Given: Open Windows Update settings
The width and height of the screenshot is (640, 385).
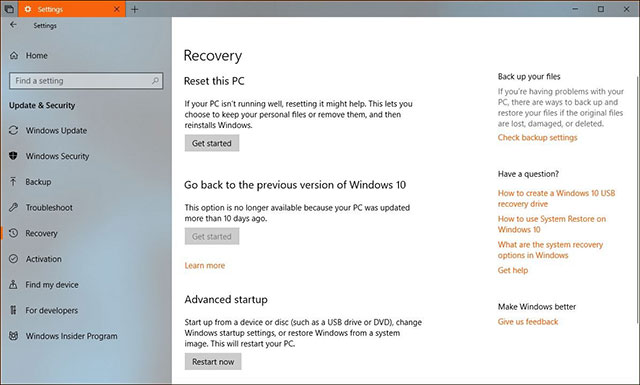Looking at the screenshot, I should (x=56, y=131).
